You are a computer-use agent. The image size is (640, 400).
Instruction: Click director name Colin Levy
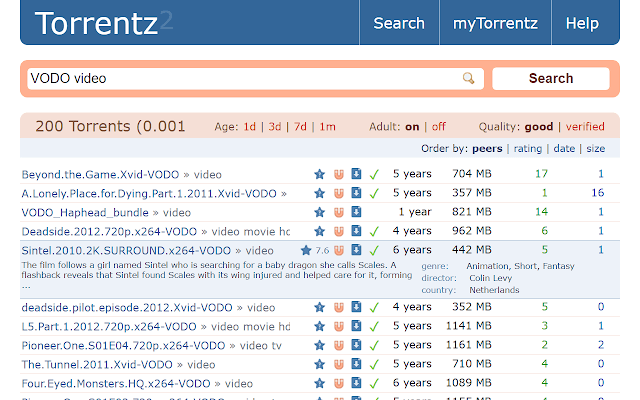[x=490, y=278]
